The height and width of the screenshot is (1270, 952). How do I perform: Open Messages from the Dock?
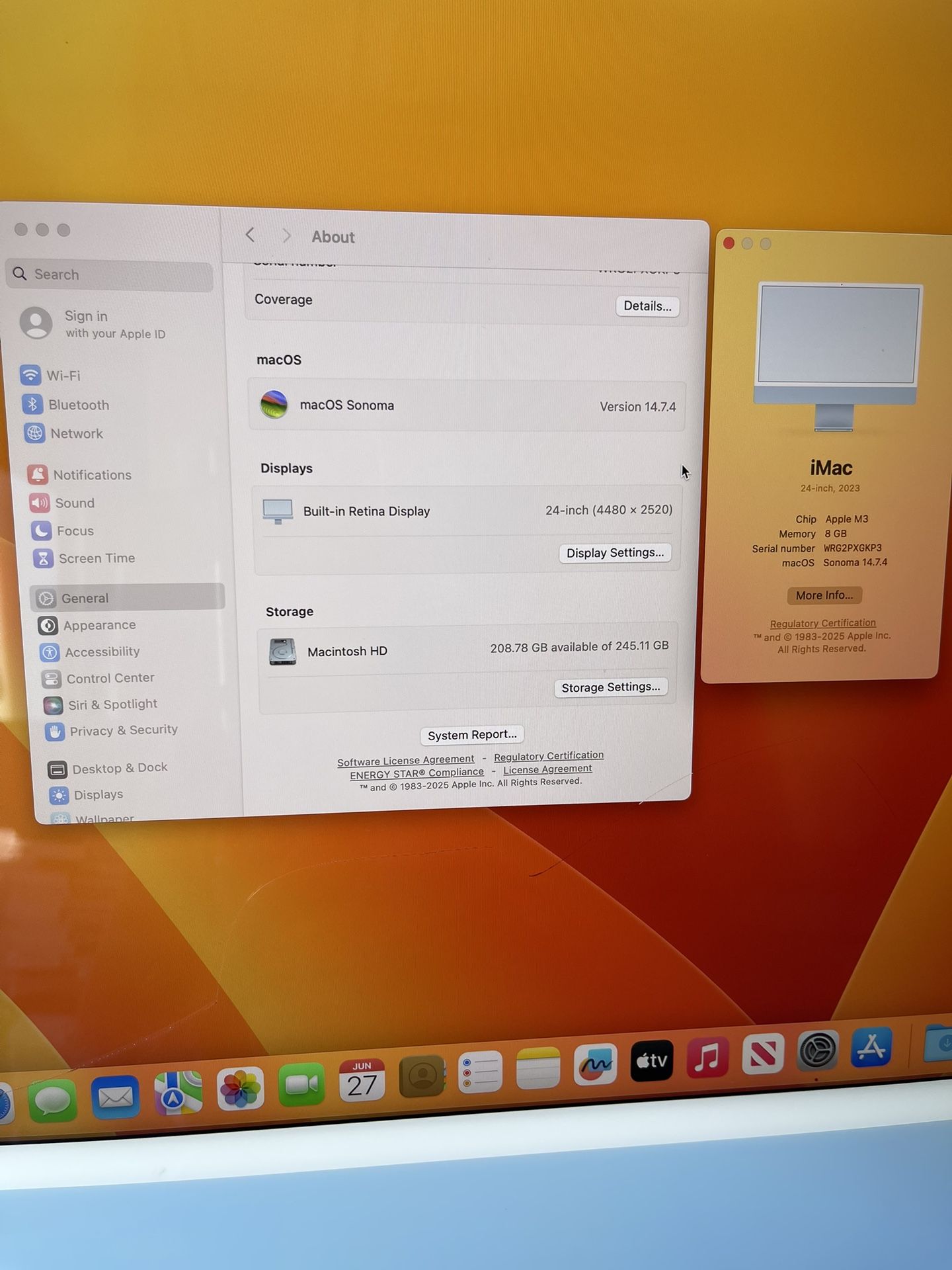coord(52,1101)
